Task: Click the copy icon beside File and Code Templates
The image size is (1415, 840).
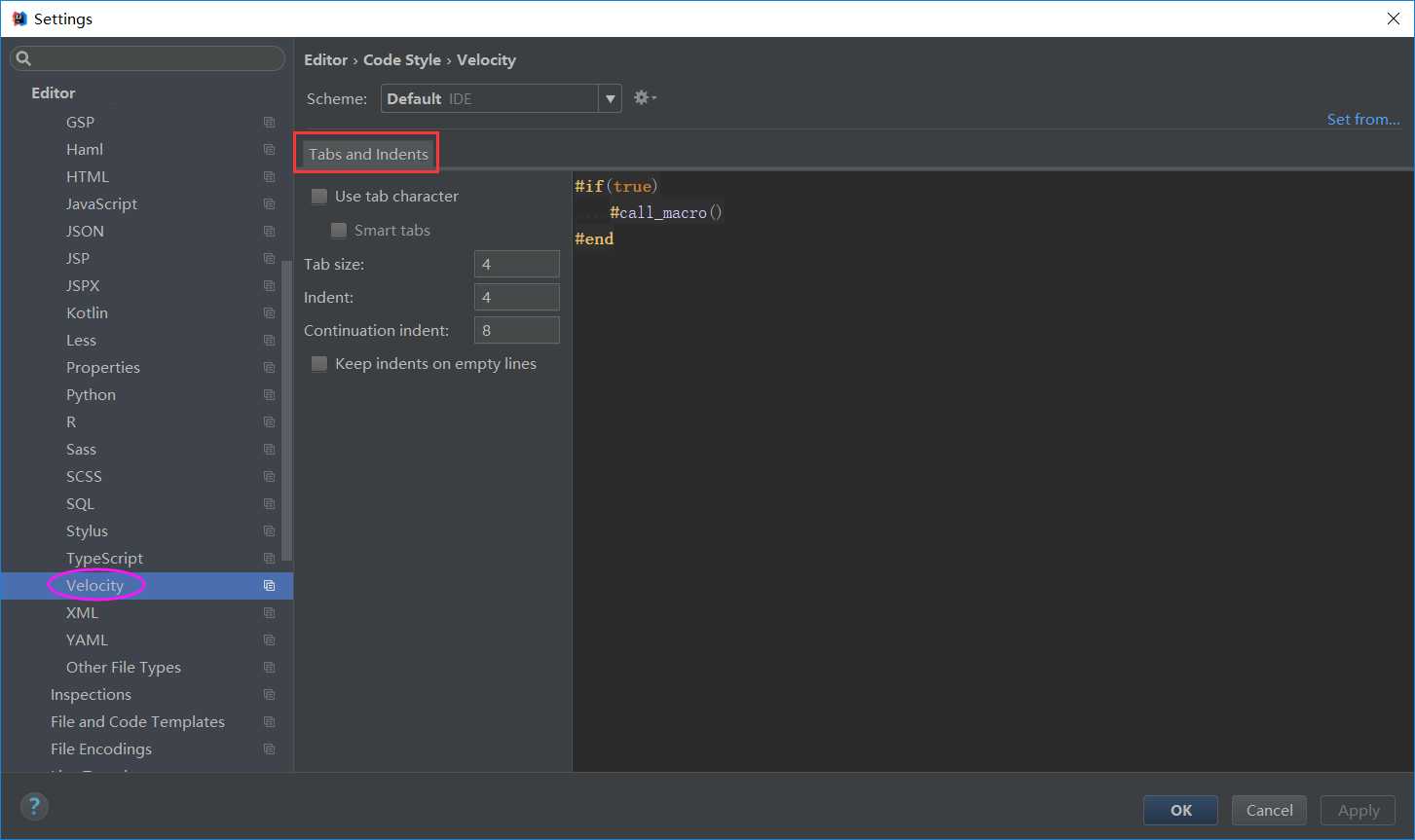Action: (270, 722)
